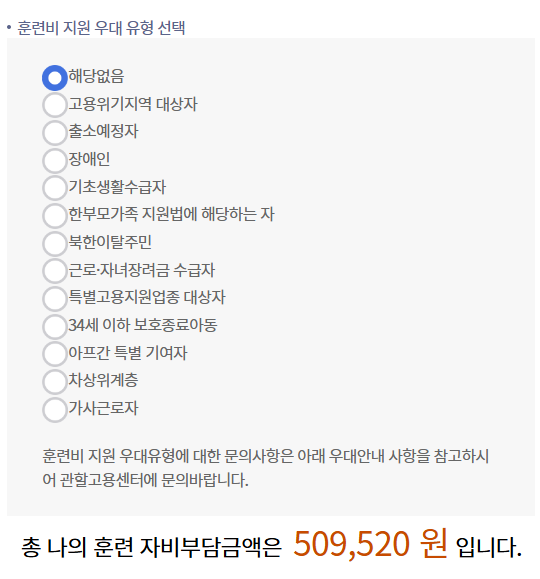Click the 관할고용센터에 문의바랍니다 notice text
Image resolution: width=540 pixels, height=579 pixels.
coord(154,480)
